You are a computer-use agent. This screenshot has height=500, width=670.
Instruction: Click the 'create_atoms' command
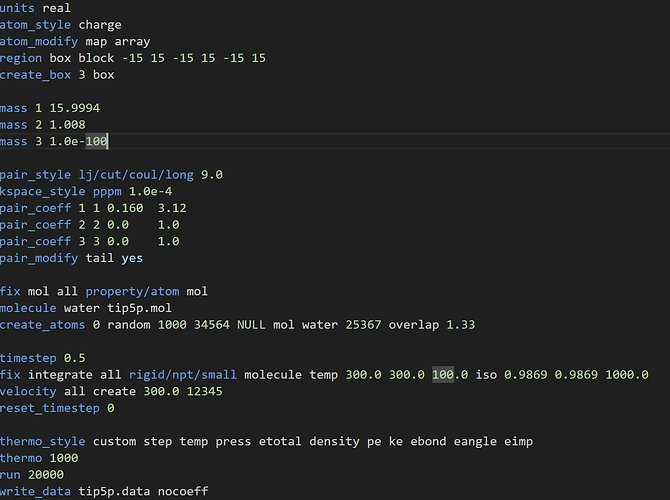(43, 325)
